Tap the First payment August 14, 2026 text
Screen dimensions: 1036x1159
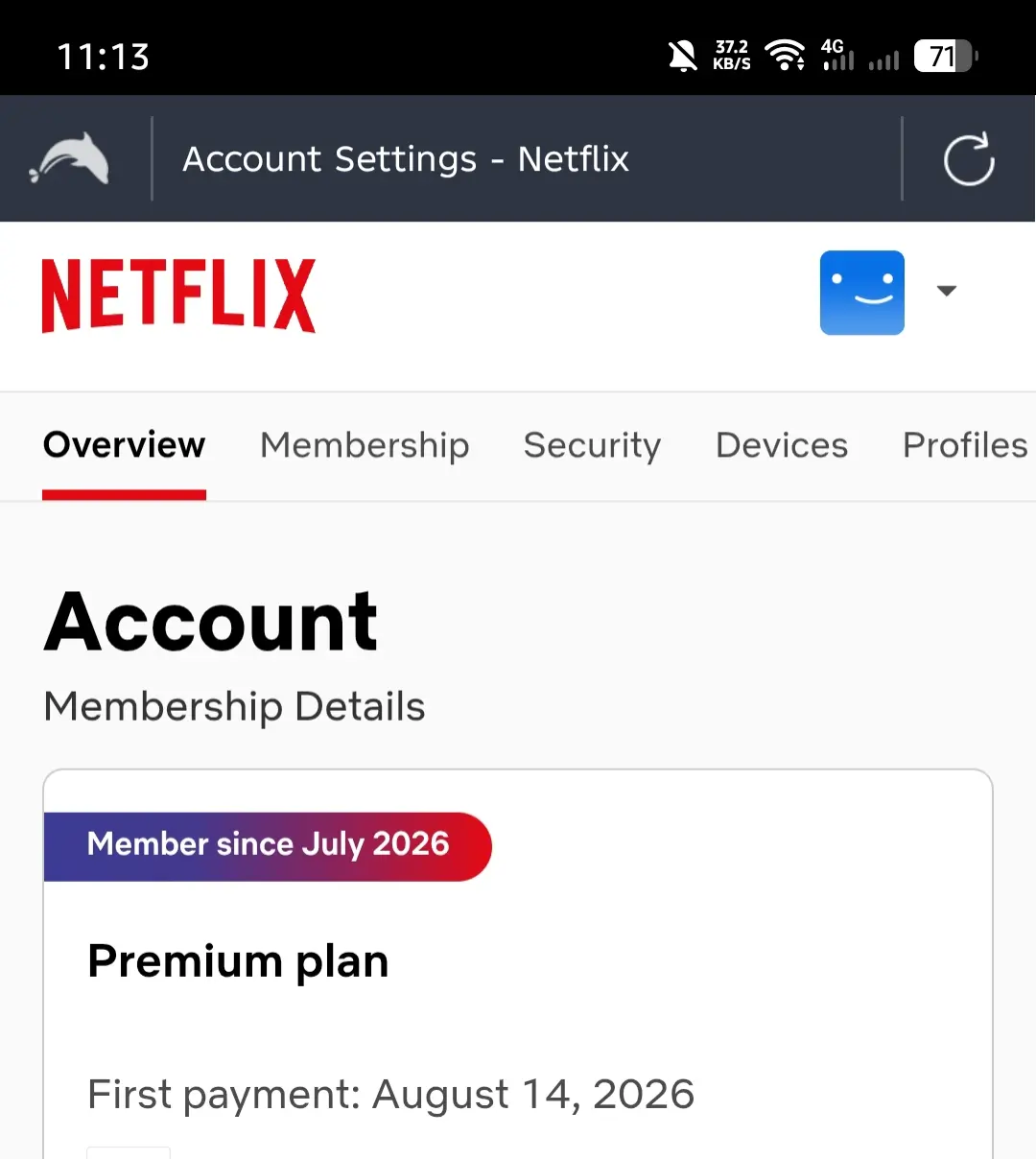390,1095
